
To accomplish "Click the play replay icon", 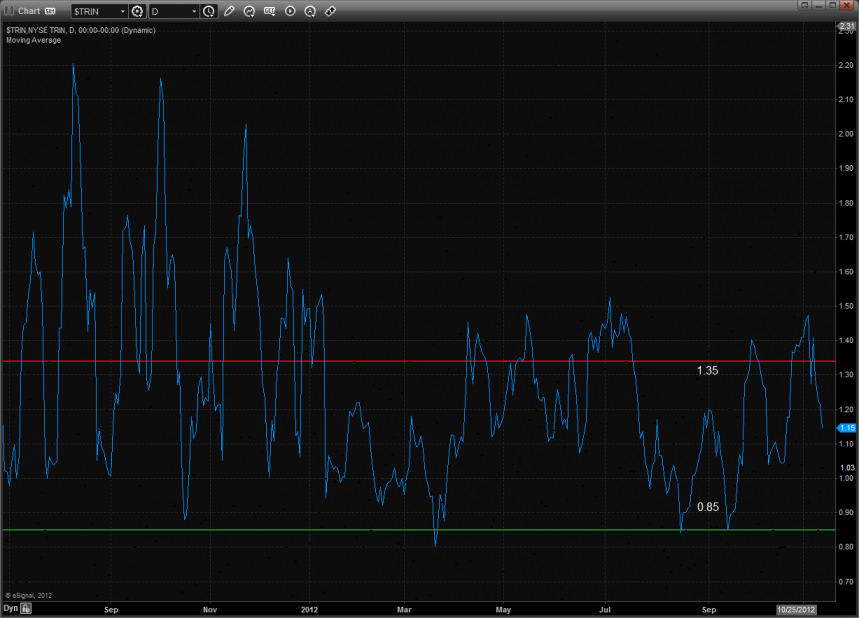I will pos(290,11).
